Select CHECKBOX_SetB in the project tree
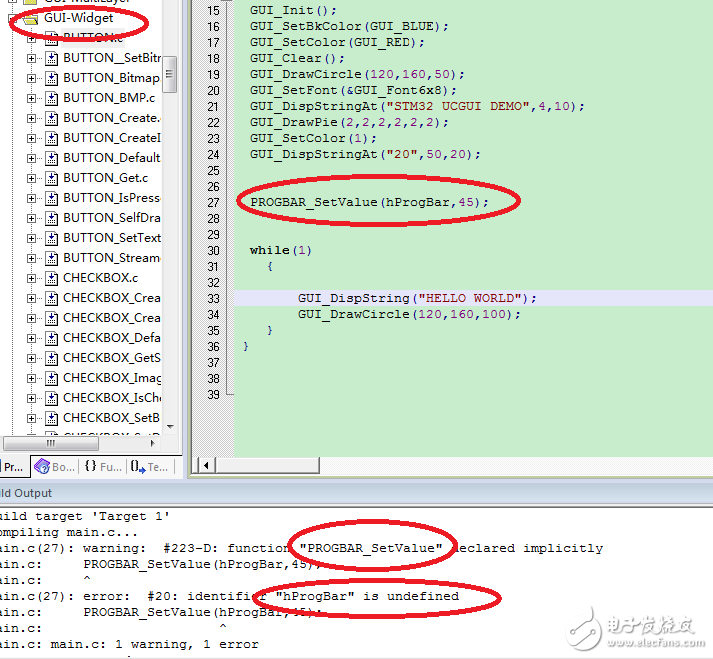The height and width of the screenshot is (659, 713). [112, 418]
